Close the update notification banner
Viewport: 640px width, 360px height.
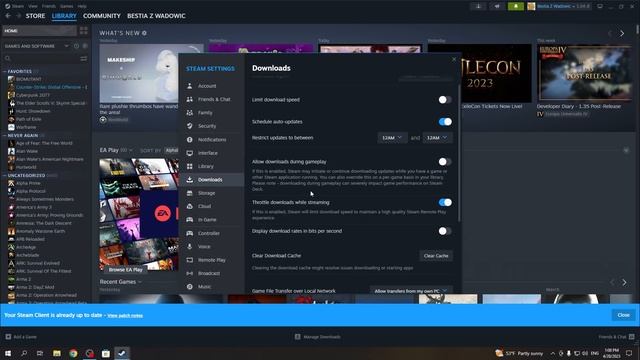pos(623,315)
